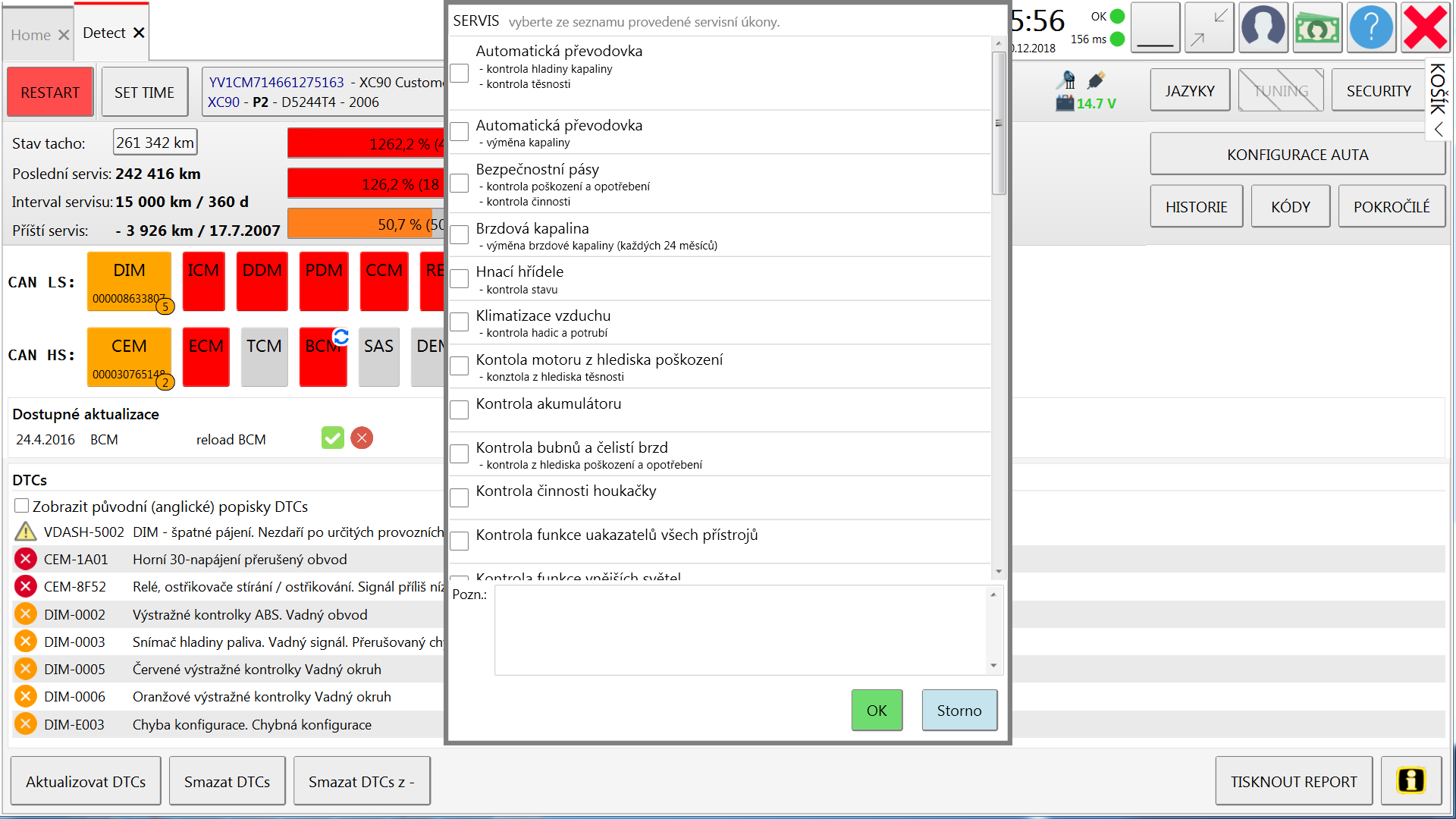1456x819 pixels.
Task: Click the Storno cancel button
Action: tap(959, 711)
